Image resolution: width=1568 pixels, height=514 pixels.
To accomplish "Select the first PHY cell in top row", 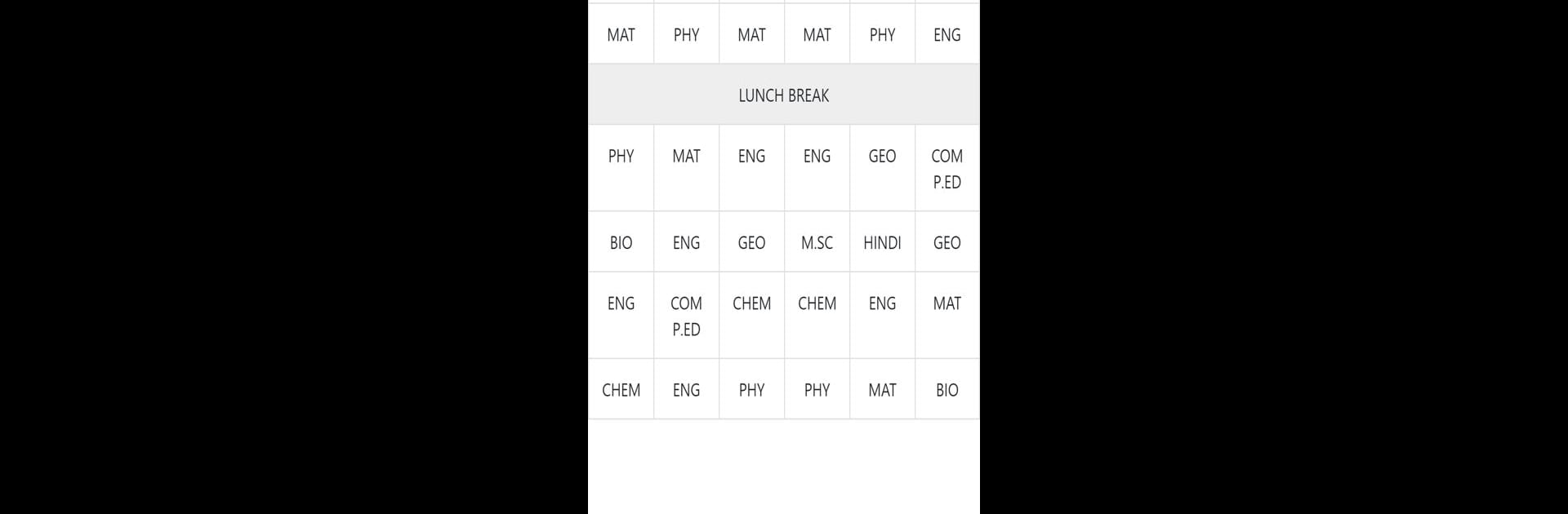I will point(686,34).
